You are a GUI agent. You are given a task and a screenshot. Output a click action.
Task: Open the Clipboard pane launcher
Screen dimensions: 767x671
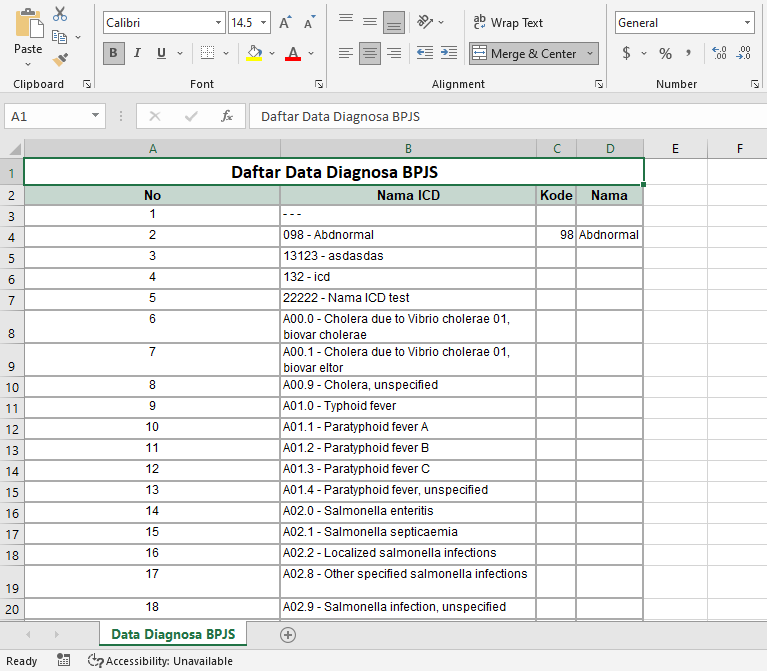click(x=87, y=84)
